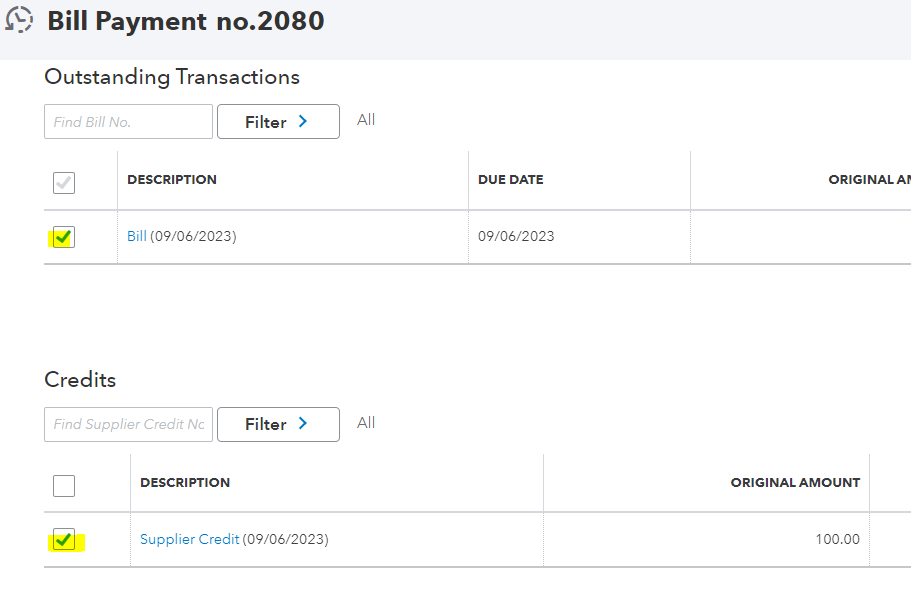Click the All label beside the Outstanding Transactions filter
911x607 pixels.
(x=366, y=120)
